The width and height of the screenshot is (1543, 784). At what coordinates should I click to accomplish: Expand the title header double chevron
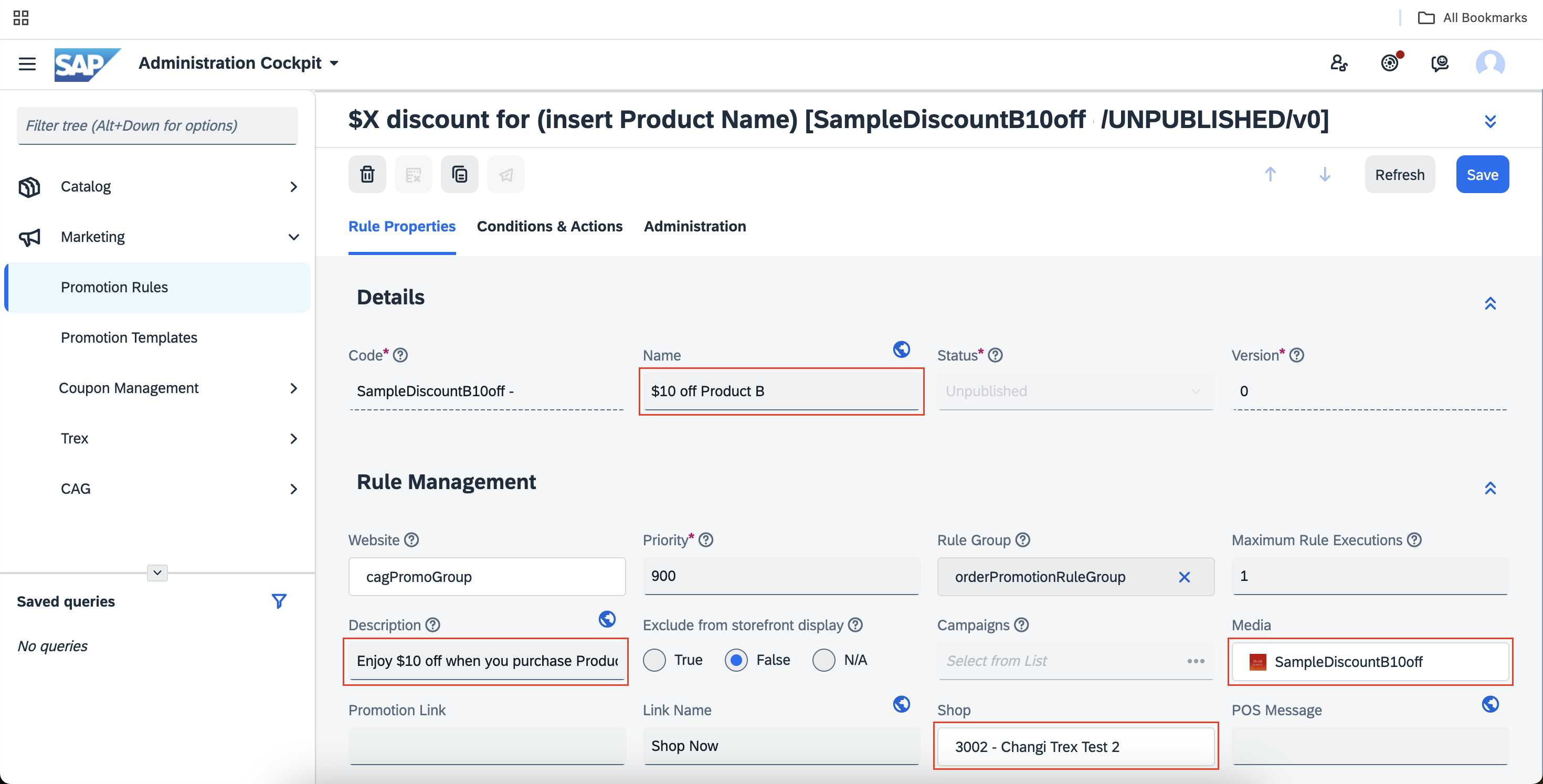pos(1491,122)
